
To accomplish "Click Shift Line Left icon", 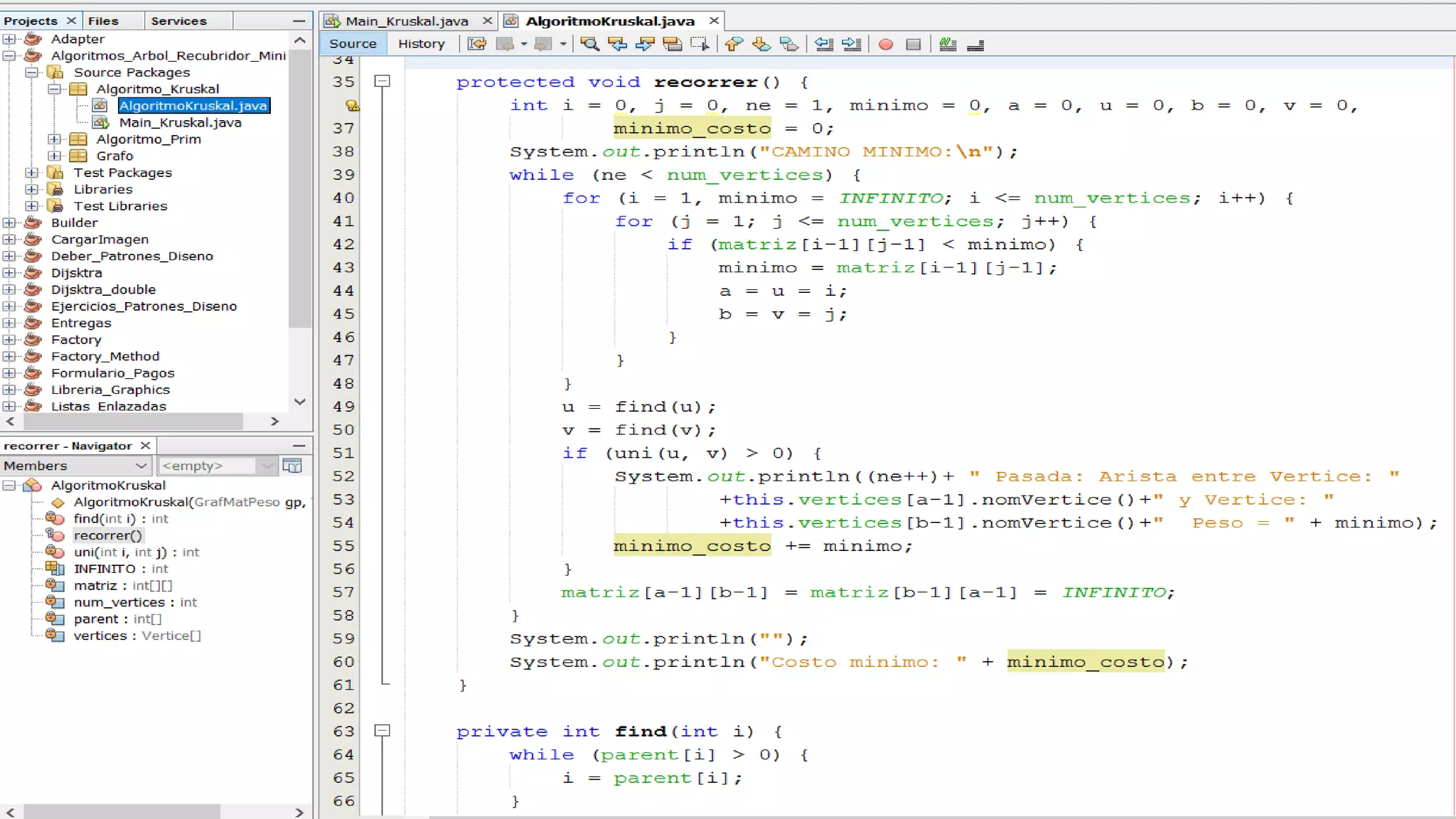I will point(824,44).
